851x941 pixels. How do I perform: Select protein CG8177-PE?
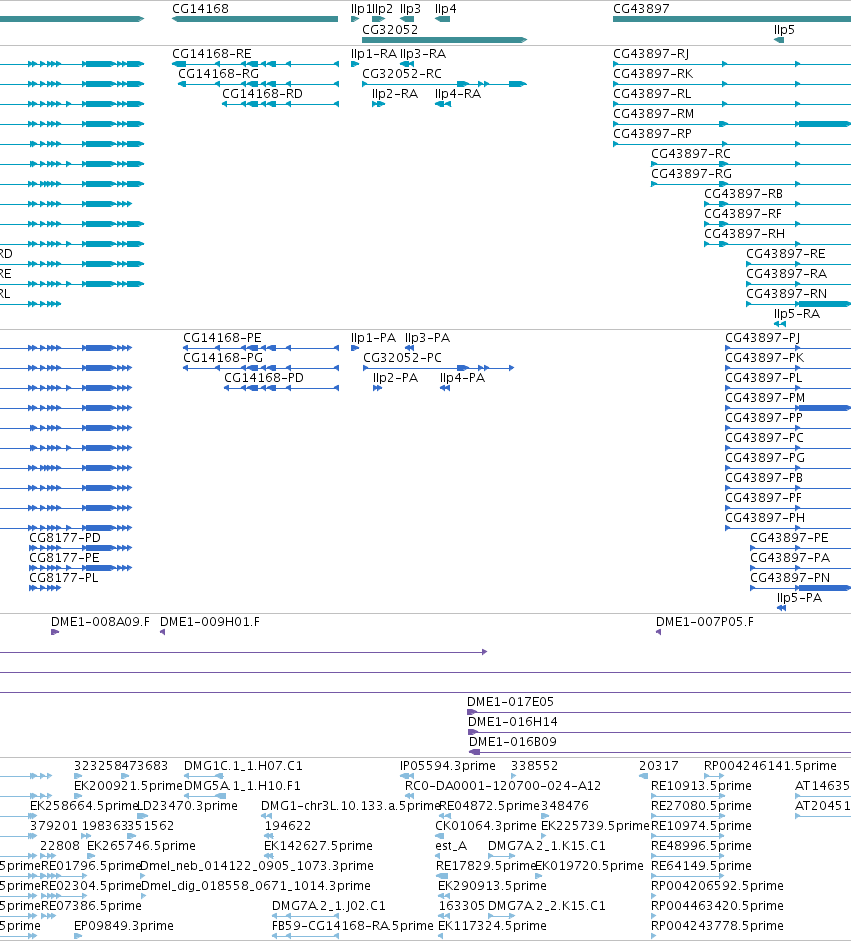point(64,558)
